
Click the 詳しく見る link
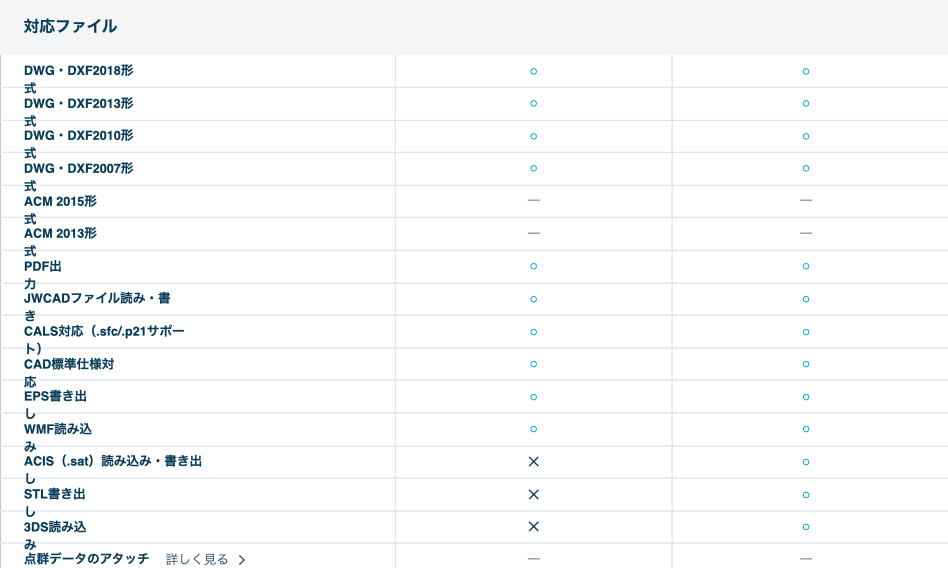pos(197,559)
